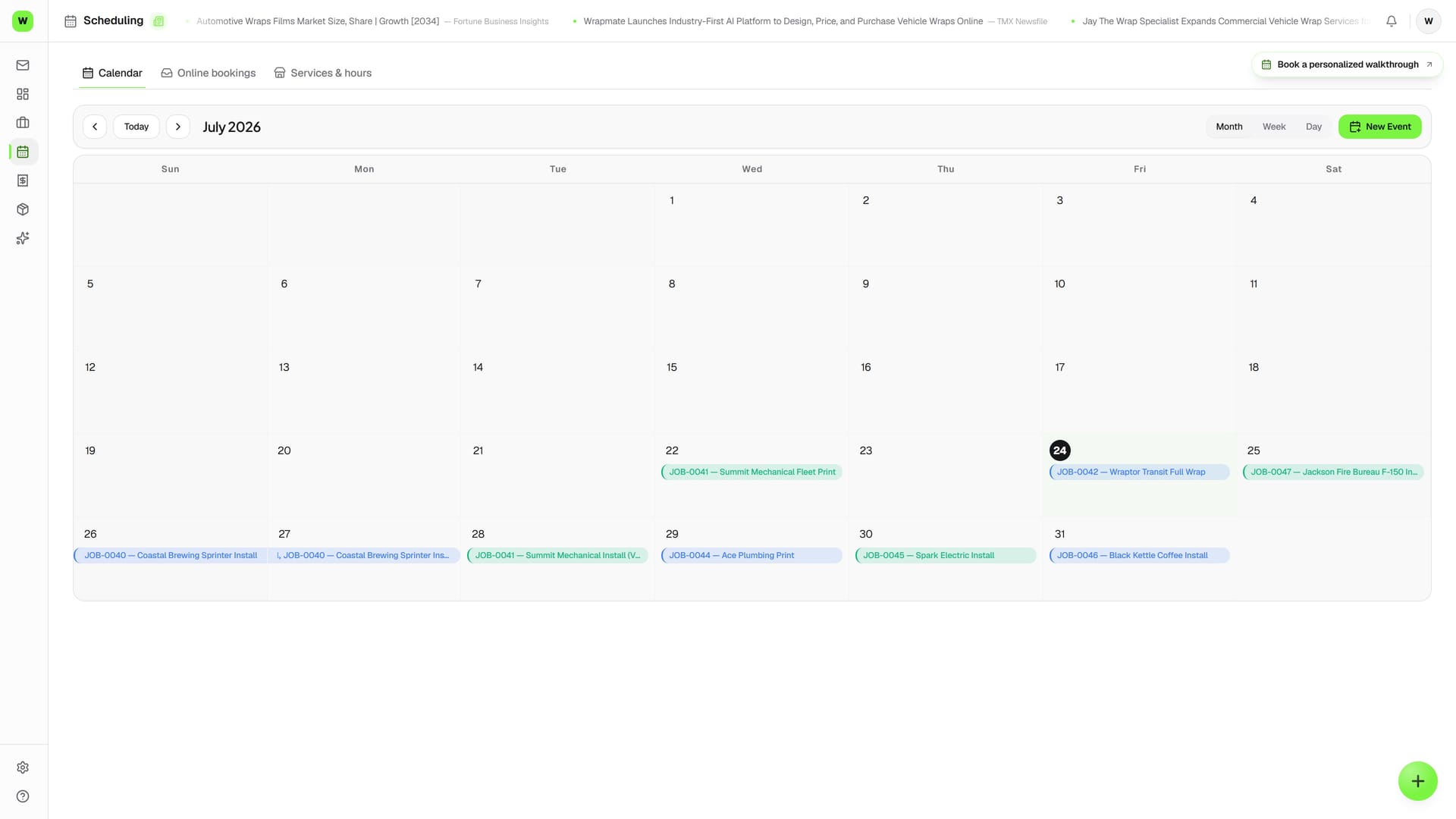Select the scheduling calendar icon in sidebar

pyautogui.click(x=23, y=152)
